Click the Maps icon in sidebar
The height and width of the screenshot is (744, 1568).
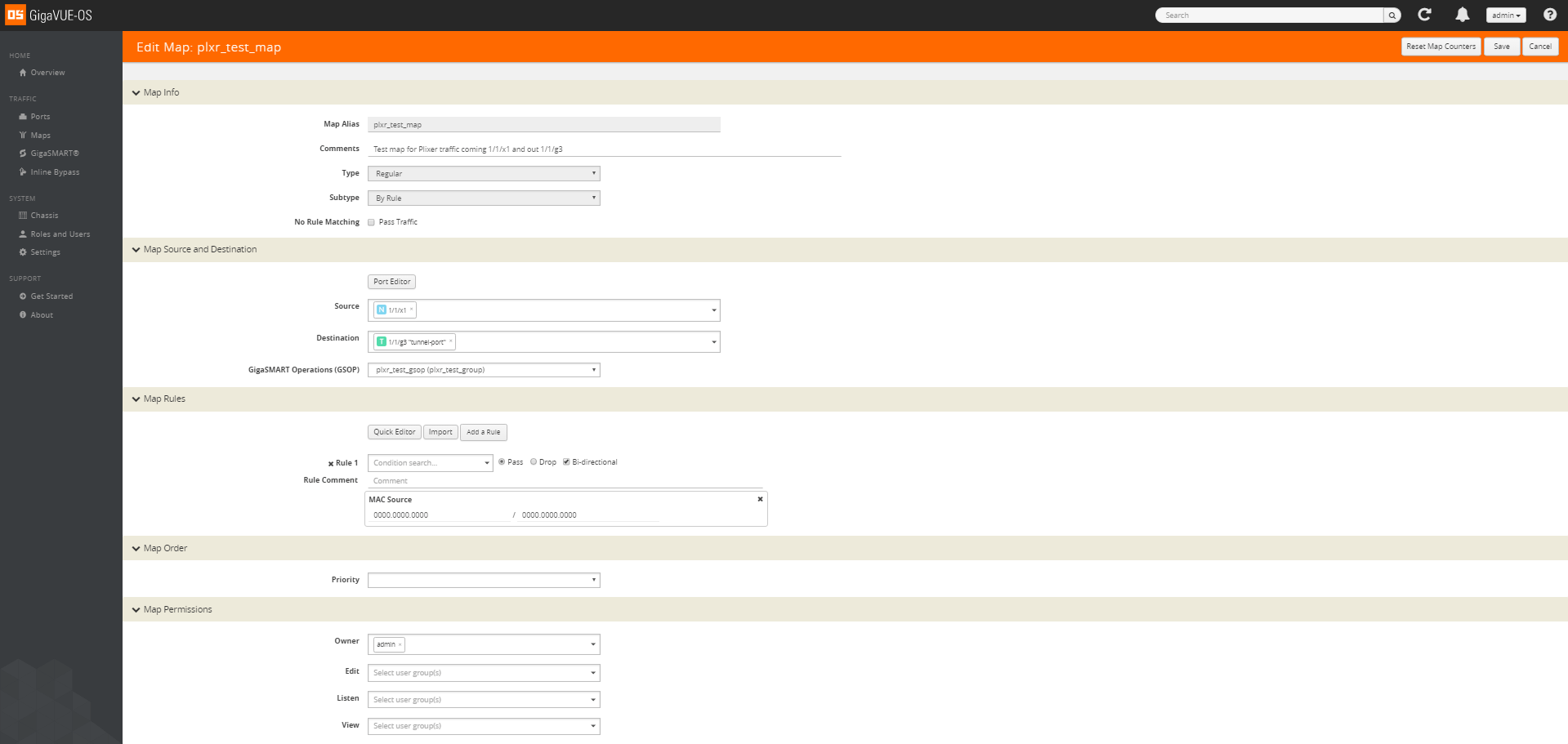pyautogui.click(x=23, y=136)
